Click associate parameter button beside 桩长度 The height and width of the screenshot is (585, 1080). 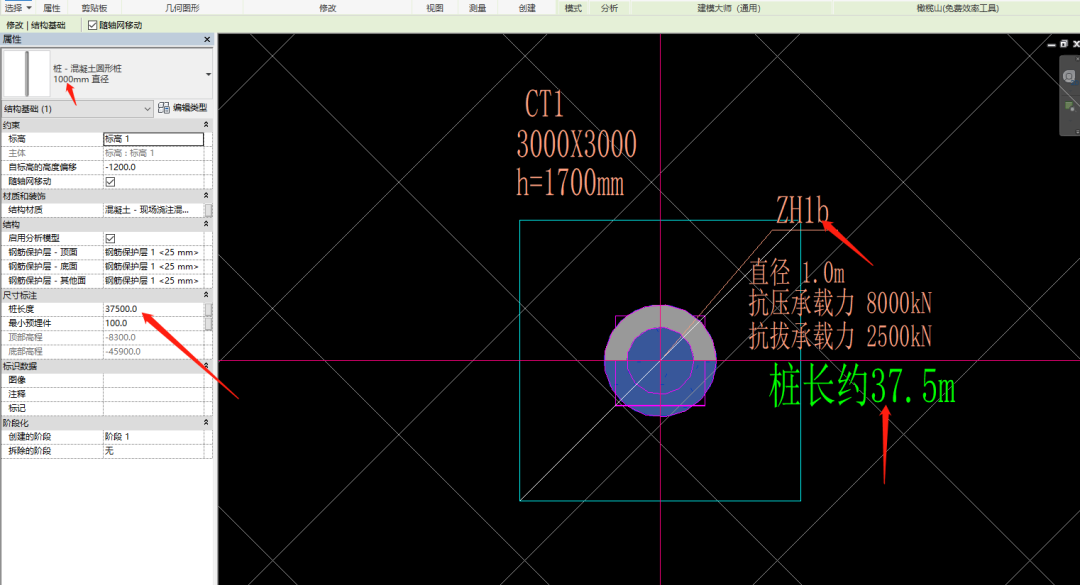pyautogui.click(x=209, y=309)
